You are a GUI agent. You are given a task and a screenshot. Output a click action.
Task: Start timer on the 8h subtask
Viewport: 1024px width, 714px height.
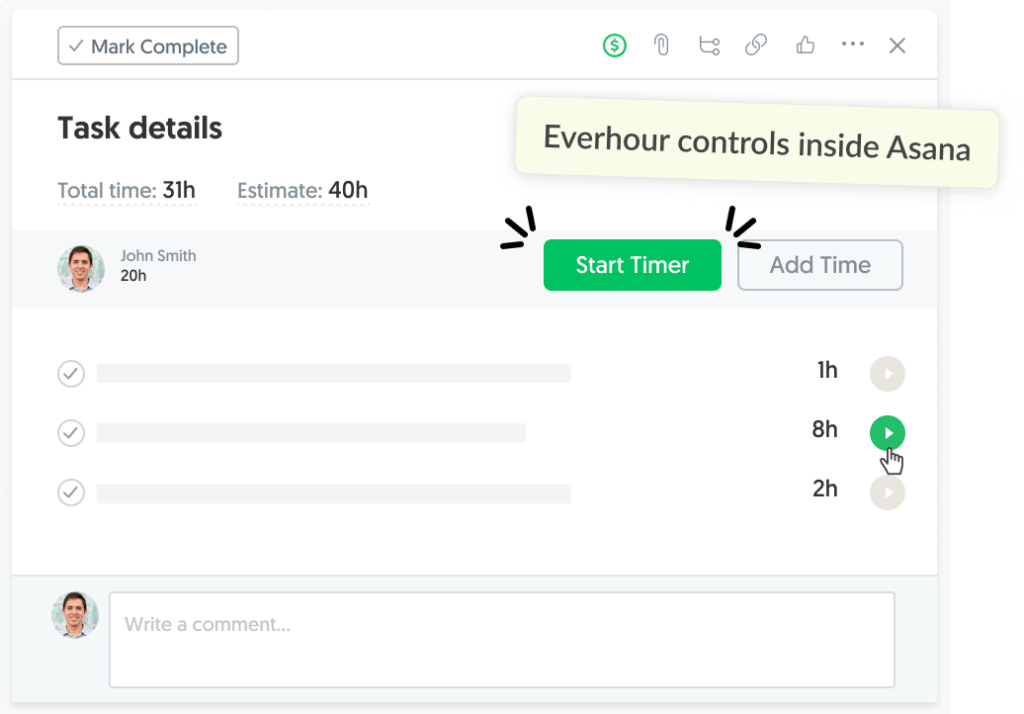(x=887, y=432)
